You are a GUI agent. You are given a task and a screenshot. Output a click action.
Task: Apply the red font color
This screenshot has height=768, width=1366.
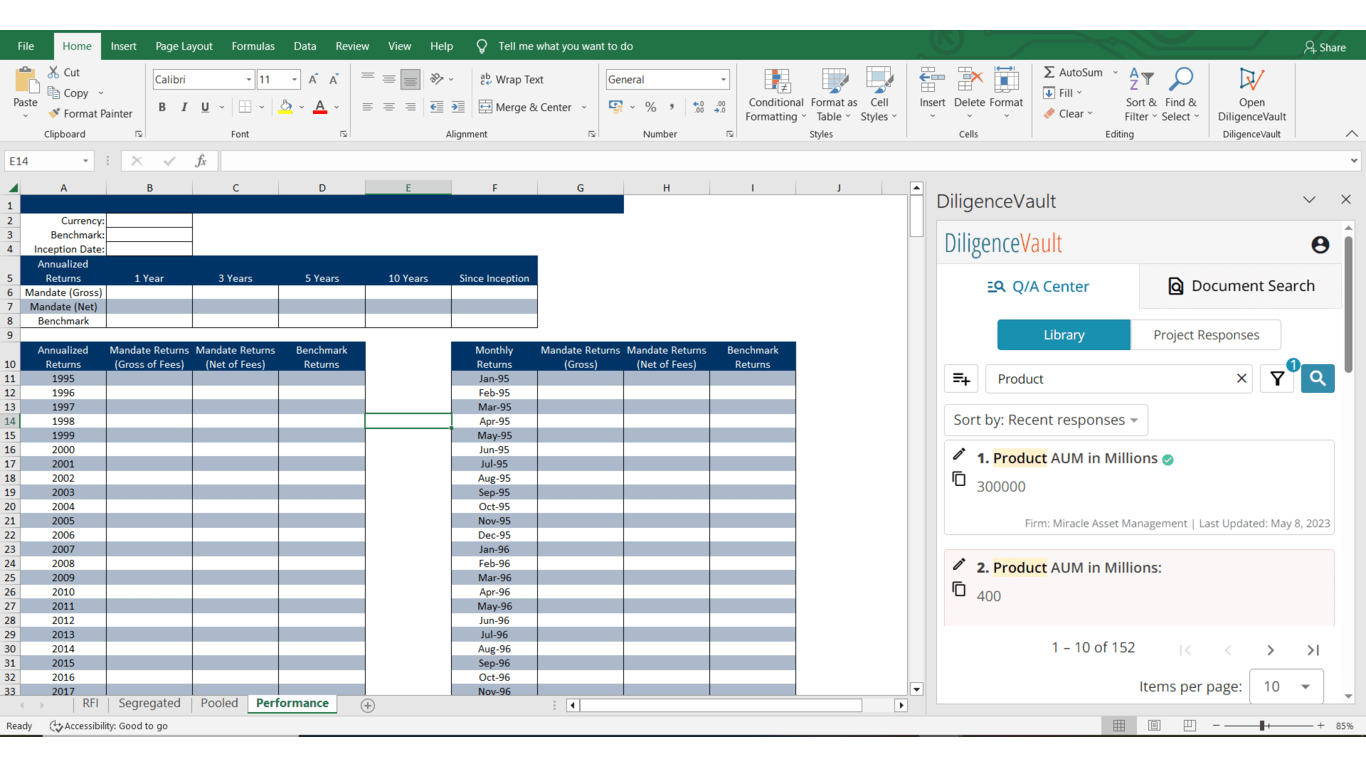pos(320,107)
